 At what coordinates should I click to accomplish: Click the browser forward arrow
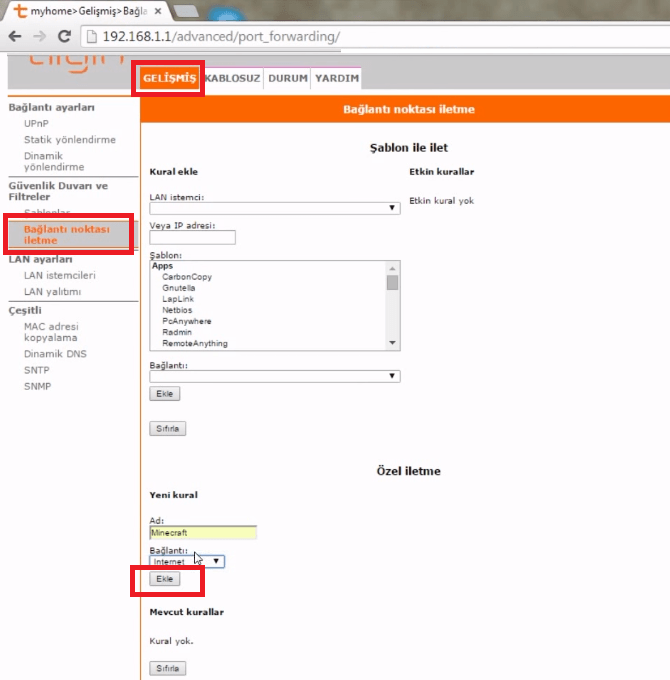pos(39,36)
